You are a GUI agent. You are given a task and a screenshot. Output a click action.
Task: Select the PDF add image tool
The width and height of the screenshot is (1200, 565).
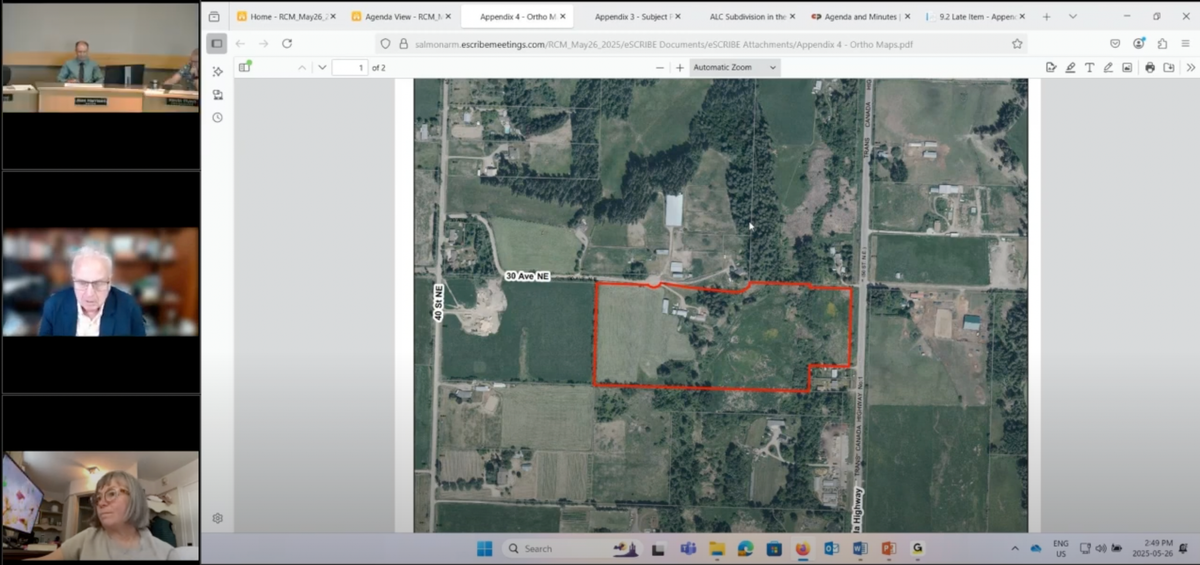pos(1127,67)
